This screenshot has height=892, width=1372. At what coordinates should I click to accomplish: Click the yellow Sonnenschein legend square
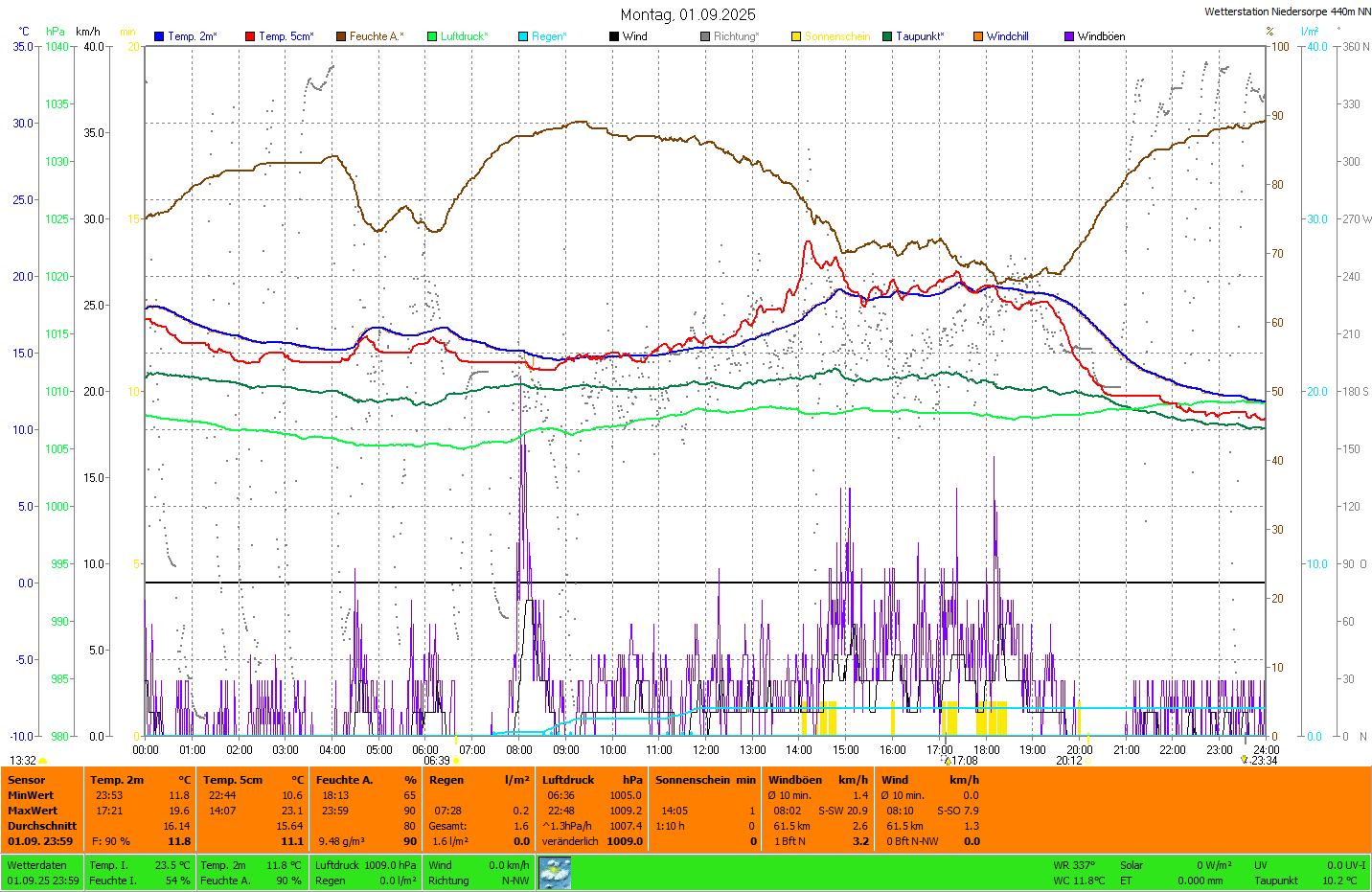pyautogui.click(x=796, y=36)
